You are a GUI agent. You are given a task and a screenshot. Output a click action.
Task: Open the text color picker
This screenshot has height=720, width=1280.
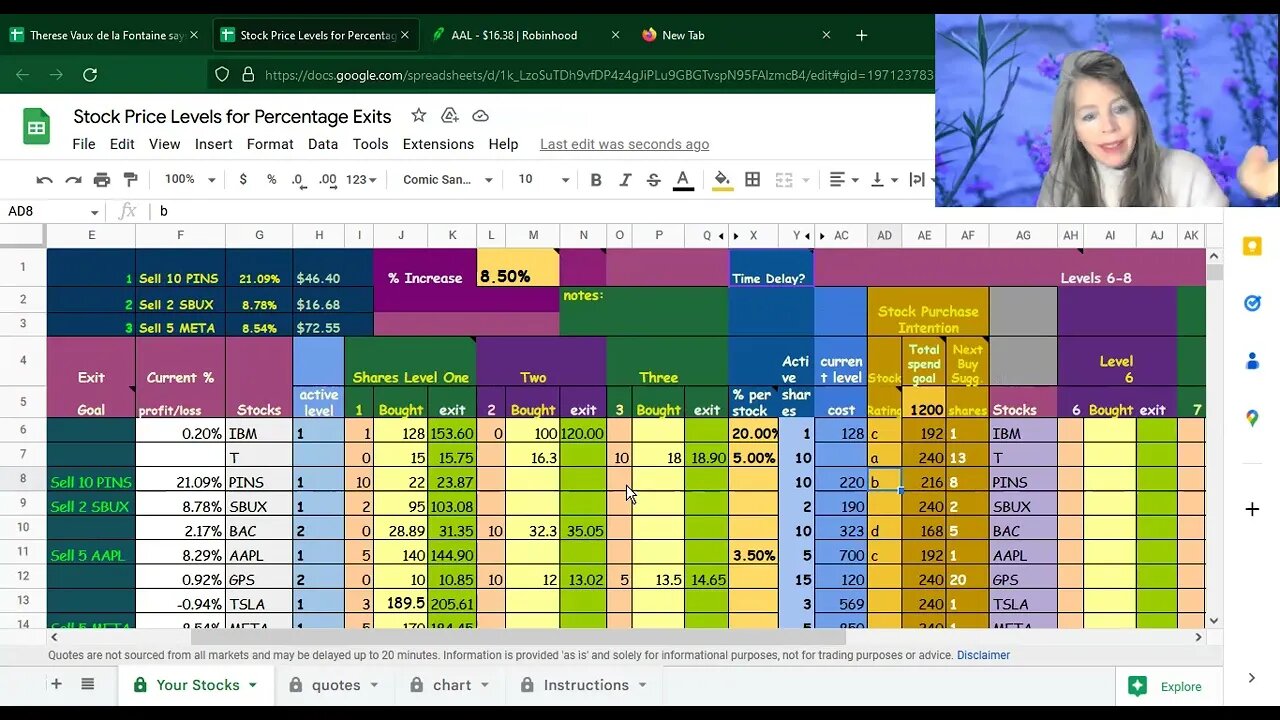(683, 180)
